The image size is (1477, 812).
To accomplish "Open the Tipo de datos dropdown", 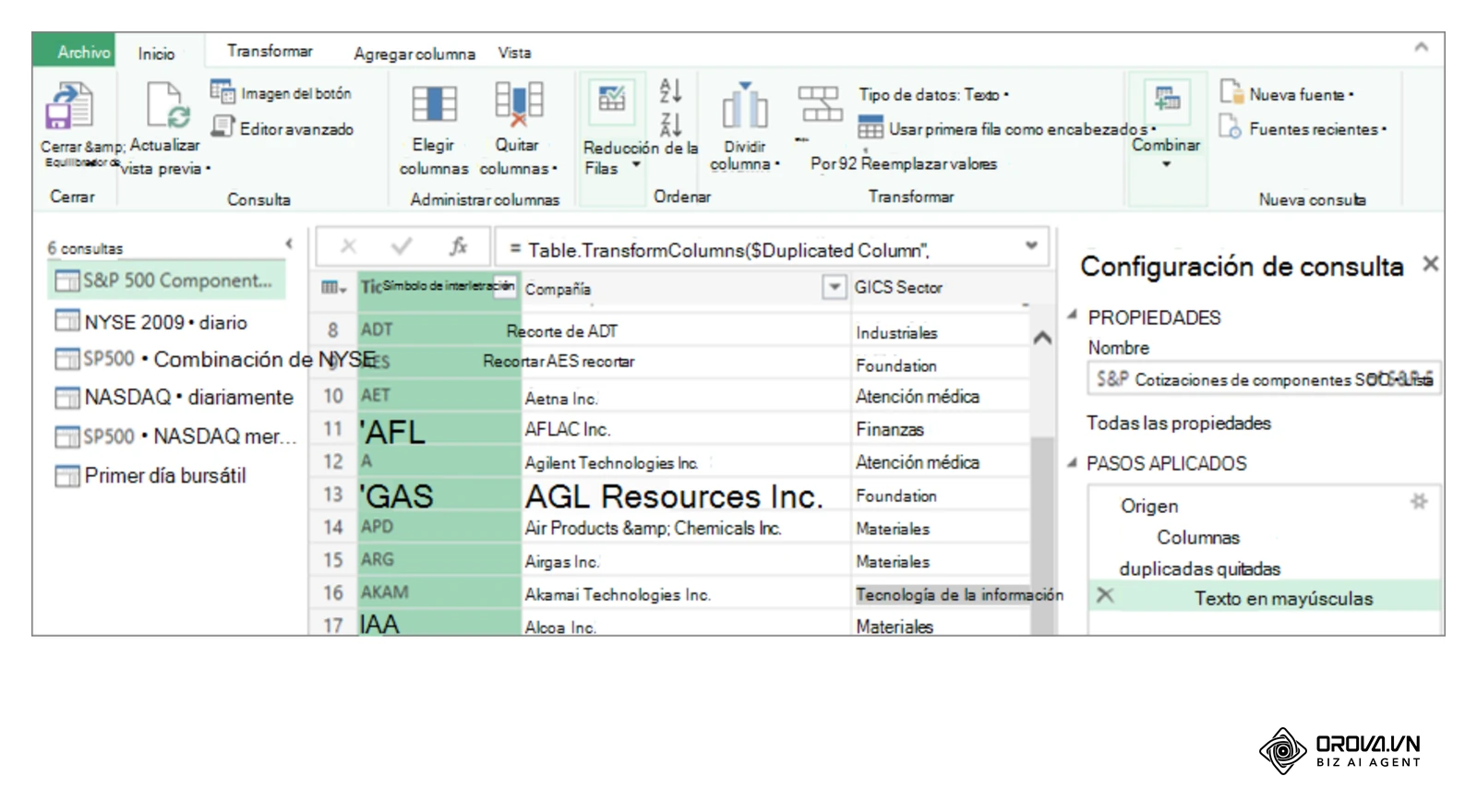I will 934,94.
